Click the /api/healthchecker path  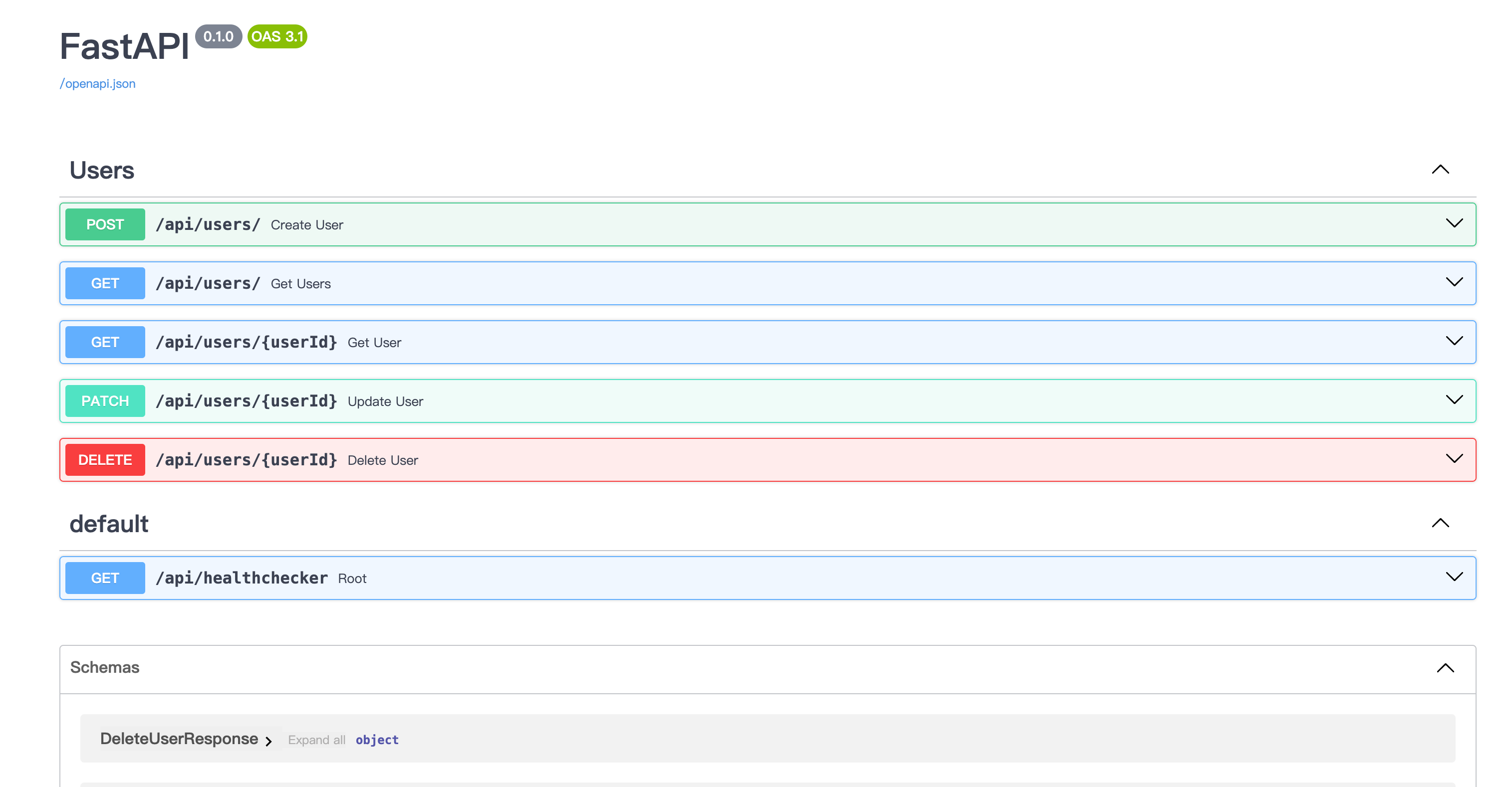pos(242,578)
